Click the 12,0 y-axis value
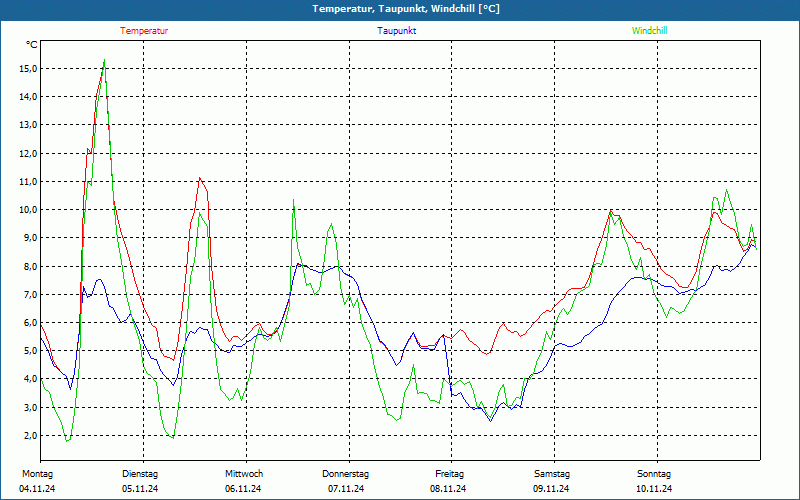 click(28, 154)
